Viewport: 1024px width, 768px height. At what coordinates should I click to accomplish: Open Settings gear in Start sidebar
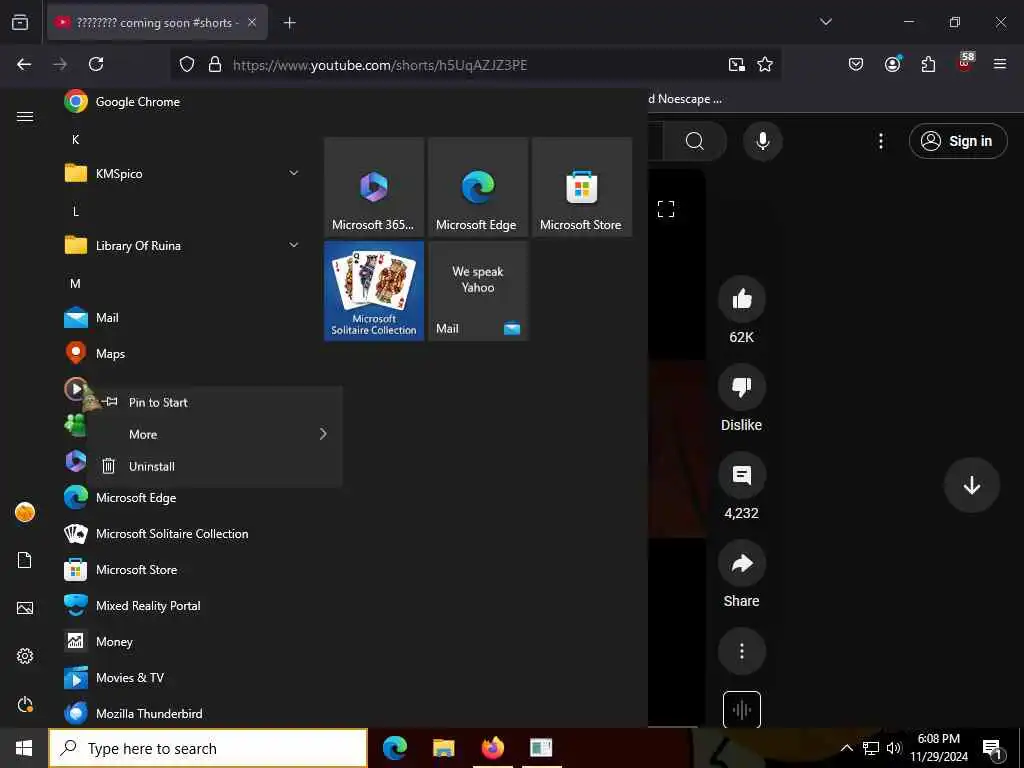(25, 656)
